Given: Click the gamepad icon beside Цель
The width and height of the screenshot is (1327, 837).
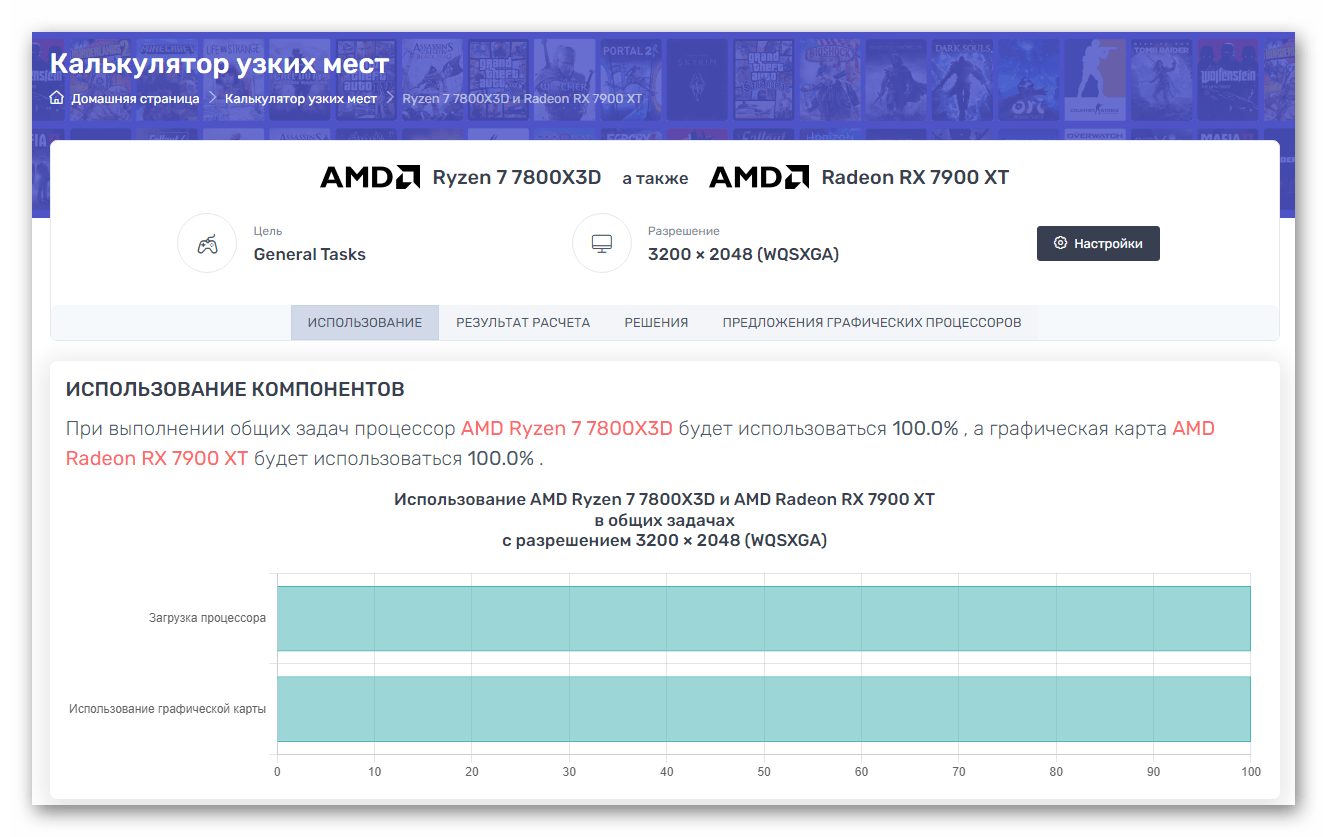Looking at the screenshot, I should tap(207, 243).
